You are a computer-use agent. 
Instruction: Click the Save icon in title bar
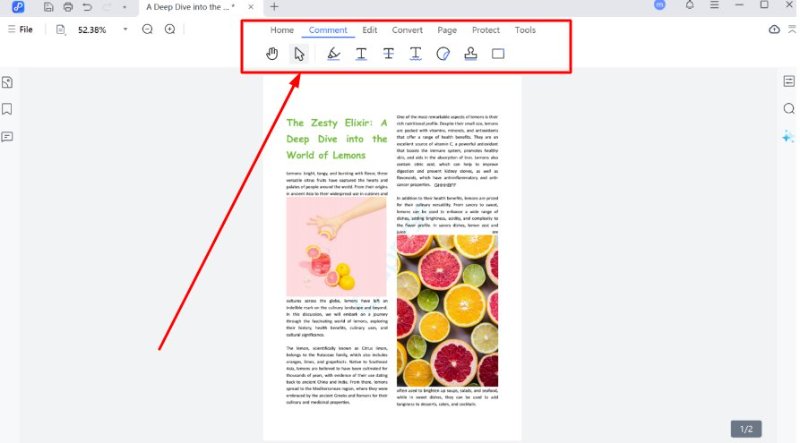click(48, 7)
